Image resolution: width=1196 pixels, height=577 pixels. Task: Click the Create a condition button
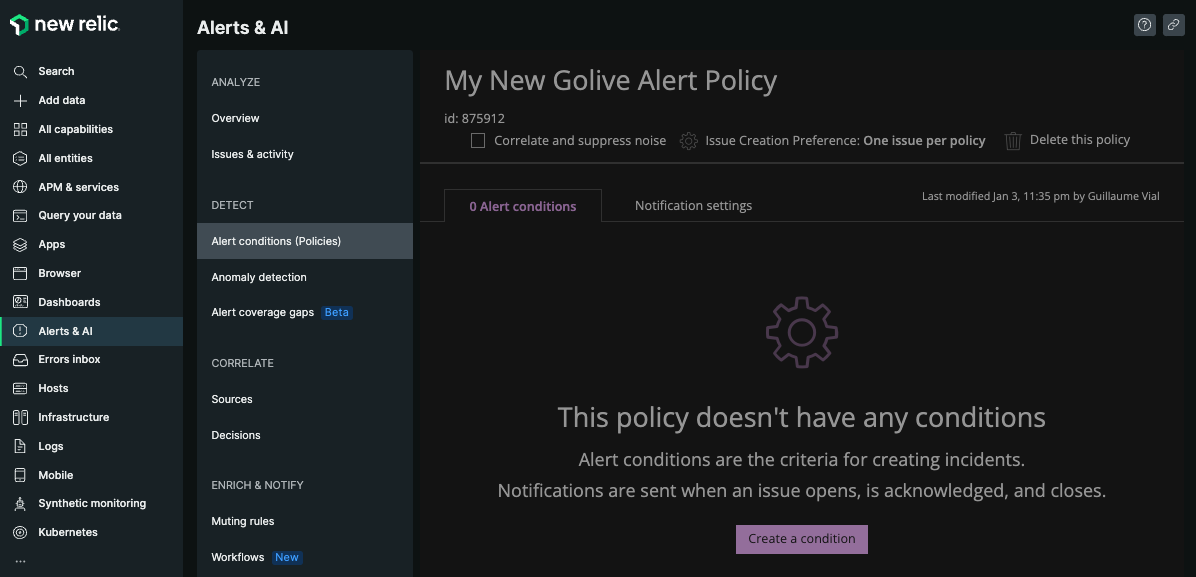[x=801, y=539]
